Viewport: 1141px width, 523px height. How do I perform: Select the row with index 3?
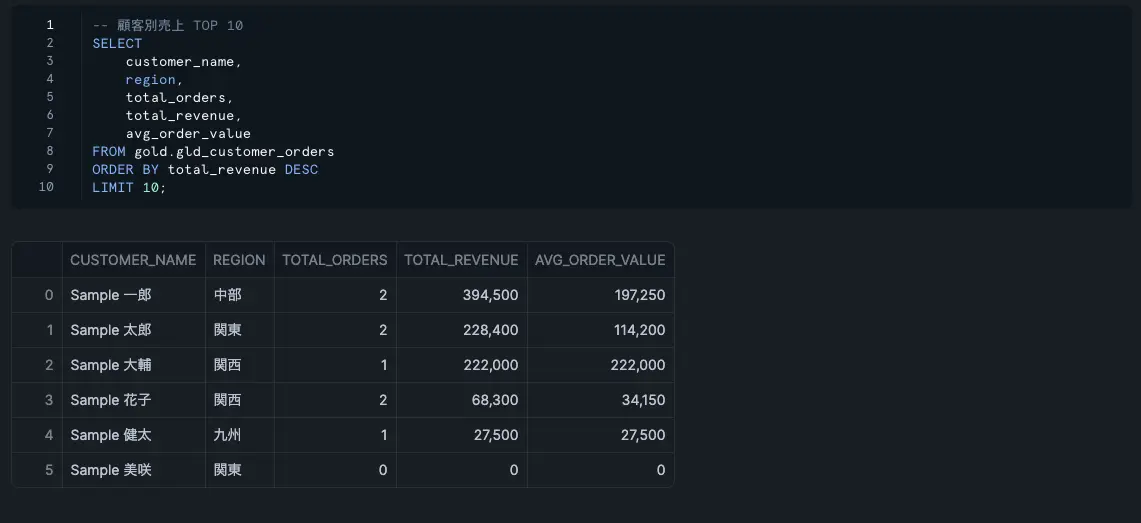[x=37, y=400]
